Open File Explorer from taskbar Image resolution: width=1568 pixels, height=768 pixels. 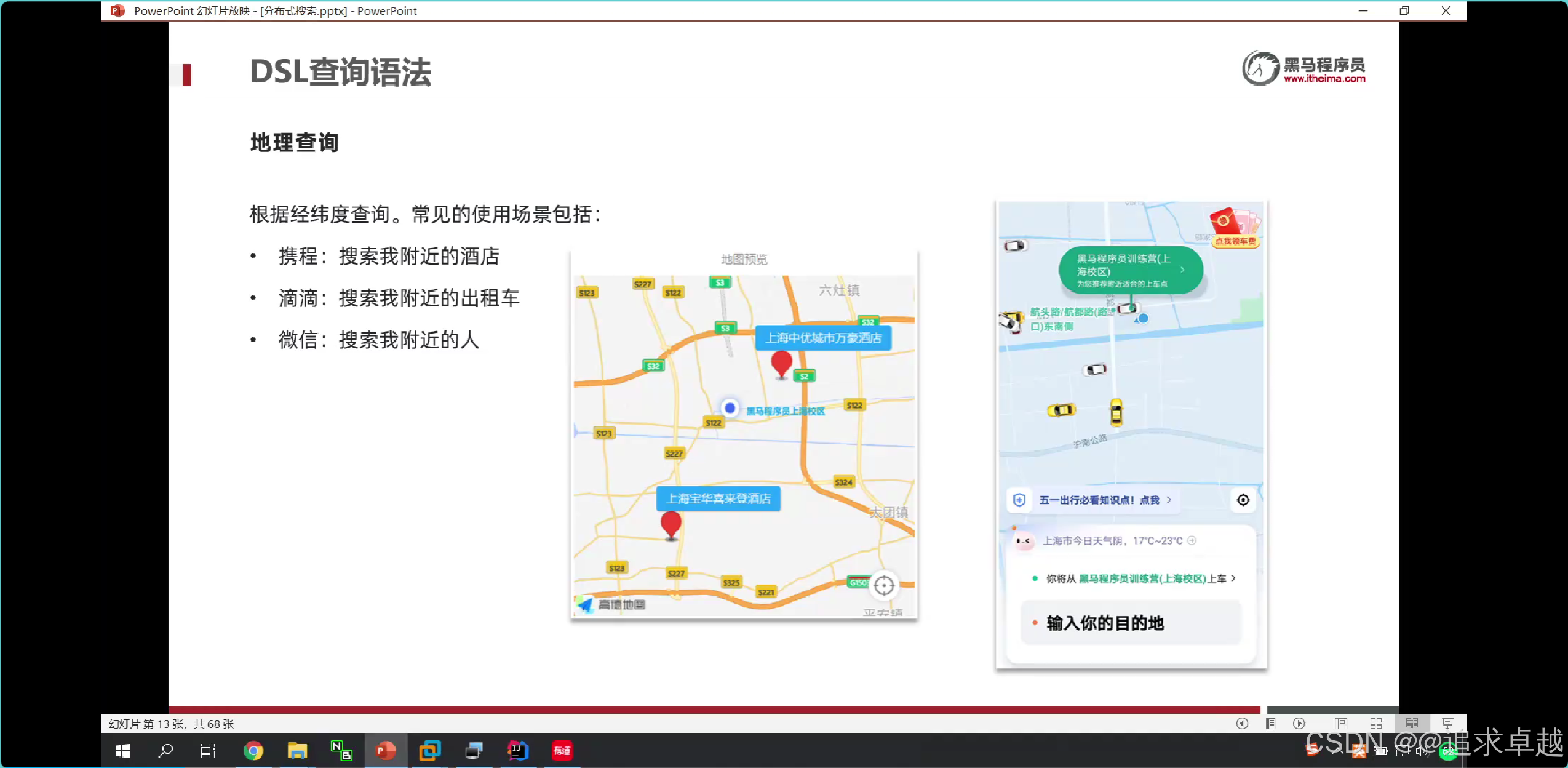tap(297, 751)
